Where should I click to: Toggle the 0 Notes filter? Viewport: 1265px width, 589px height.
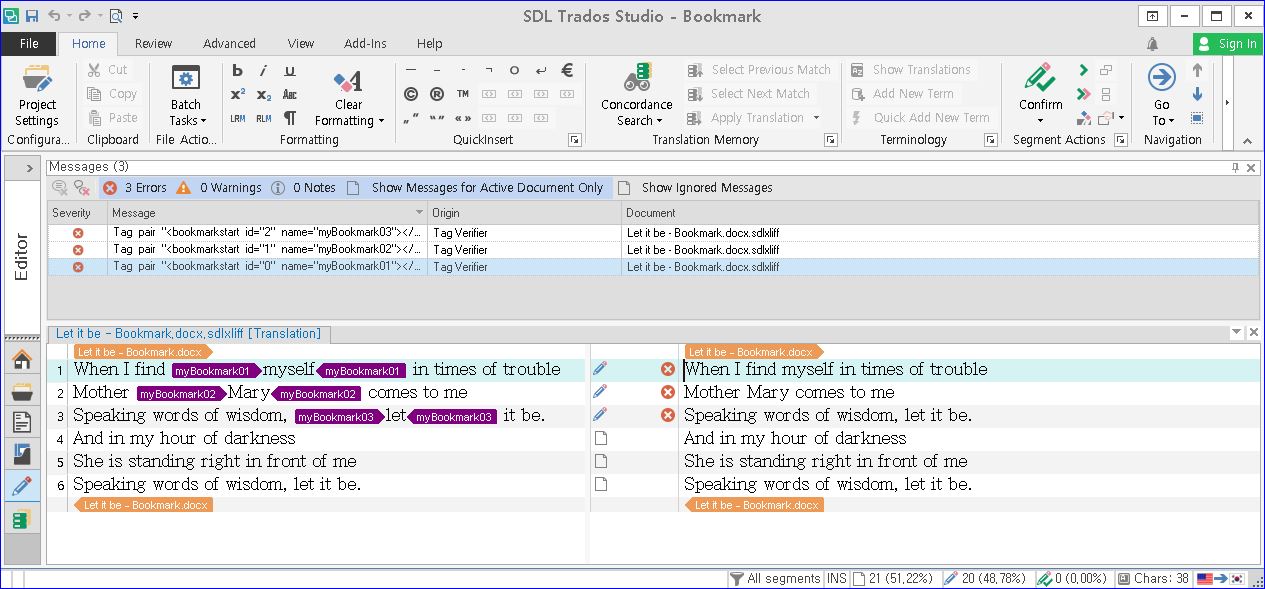coord(303,188)
